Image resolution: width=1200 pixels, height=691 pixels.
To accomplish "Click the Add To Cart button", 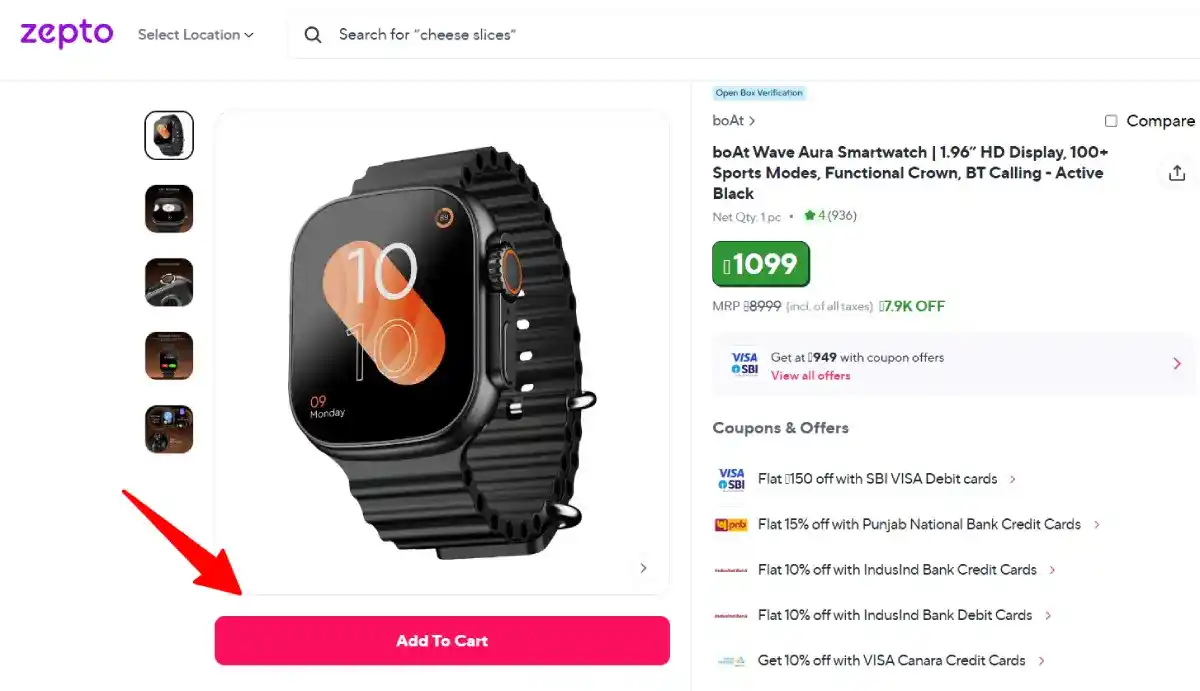I will [x=442, y=640].
